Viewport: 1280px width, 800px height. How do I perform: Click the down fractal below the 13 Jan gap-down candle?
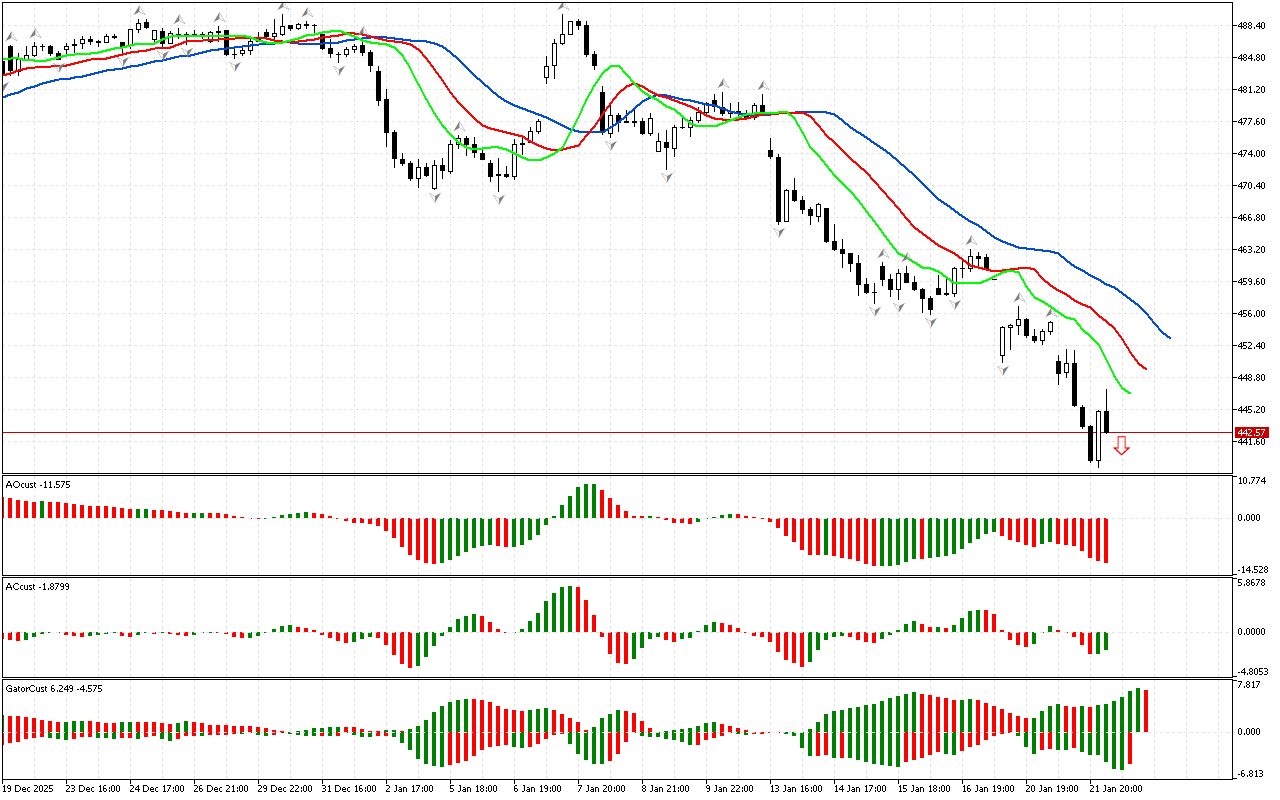[x=777, y=231]
